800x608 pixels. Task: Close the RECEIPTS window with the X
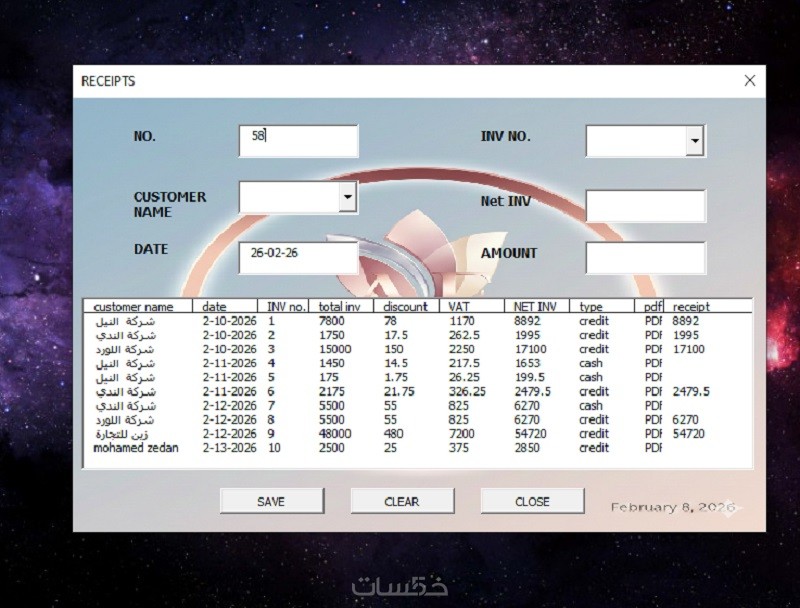click(x=749, y=81)
